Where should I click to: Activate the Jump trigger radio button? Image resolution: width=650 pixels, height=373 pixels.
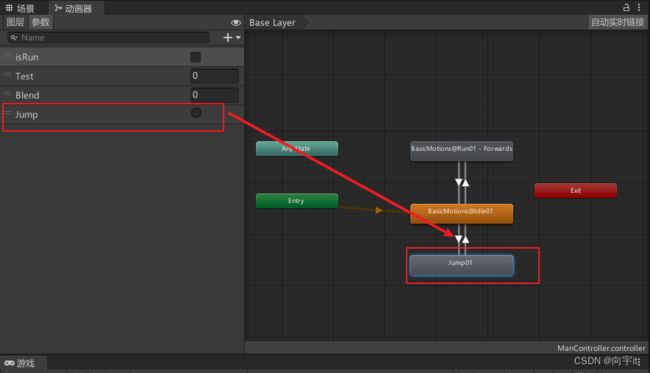(196, 113)
